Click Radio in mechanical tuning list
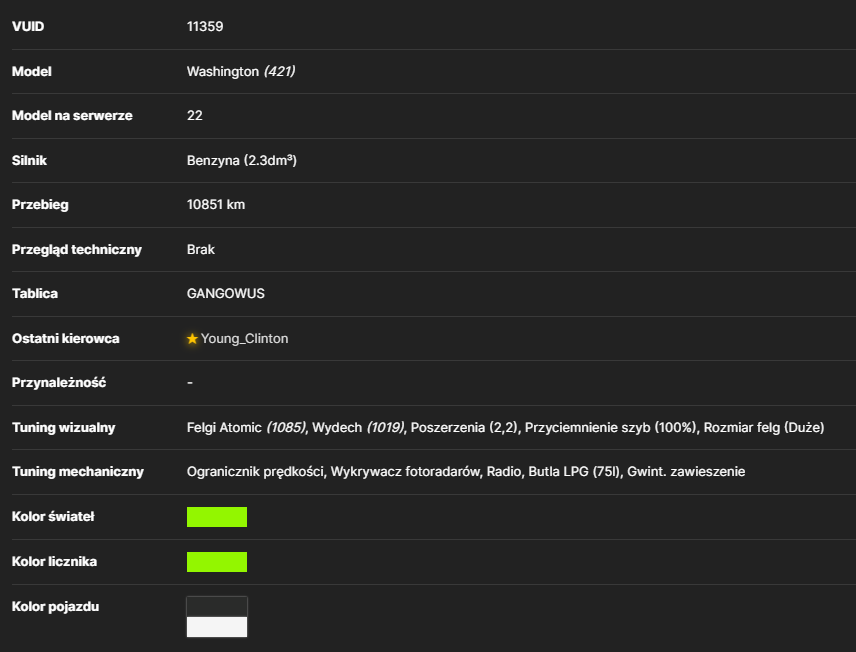 click(x=503, y=472)
